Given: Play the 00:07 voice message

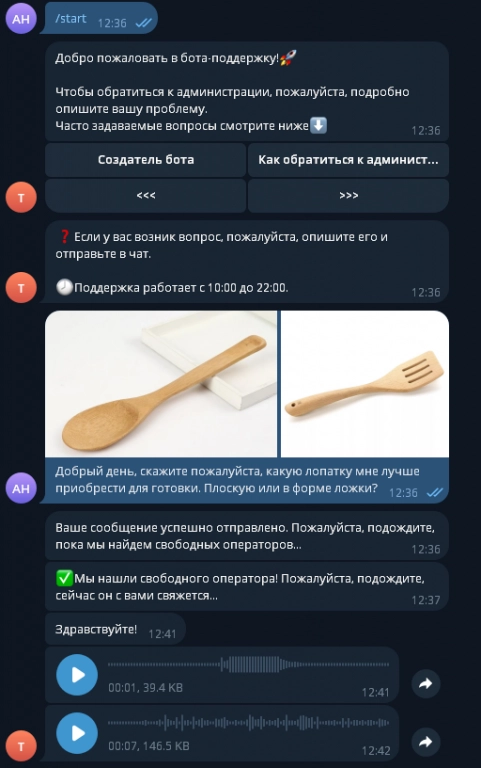Looking at the screenshot, I should [x=77, y=733].
